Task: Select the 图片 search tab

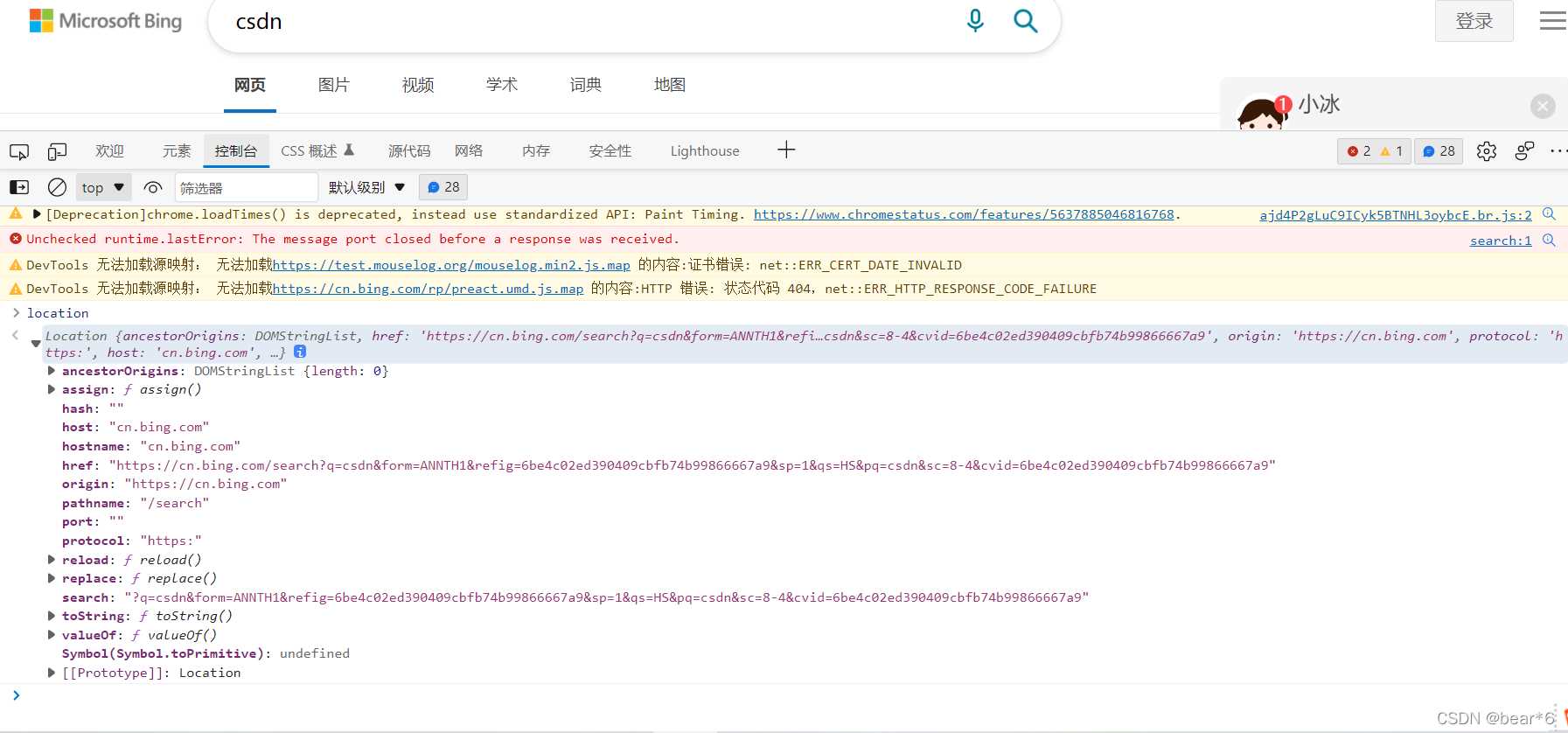Action: pyautogui.click(x=333, y=85)
